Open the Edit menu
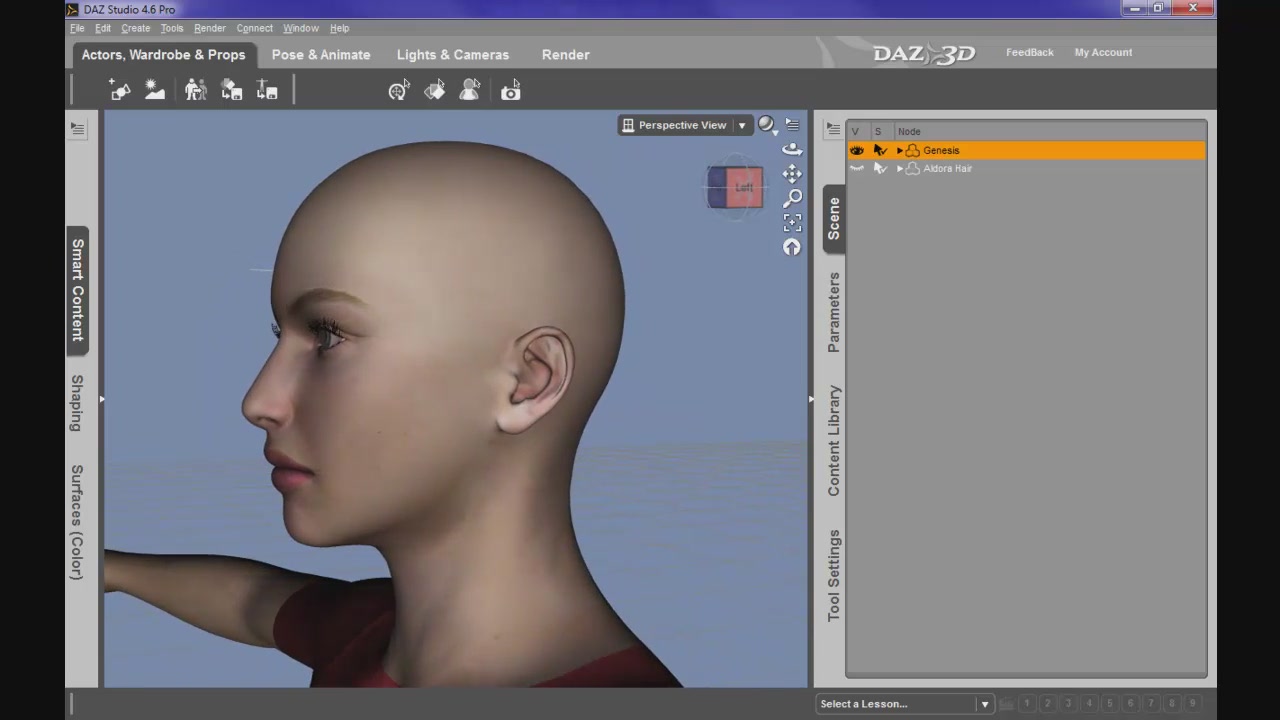The height and width of the screenshot is (720, 1280). click(x=103, y=28)
